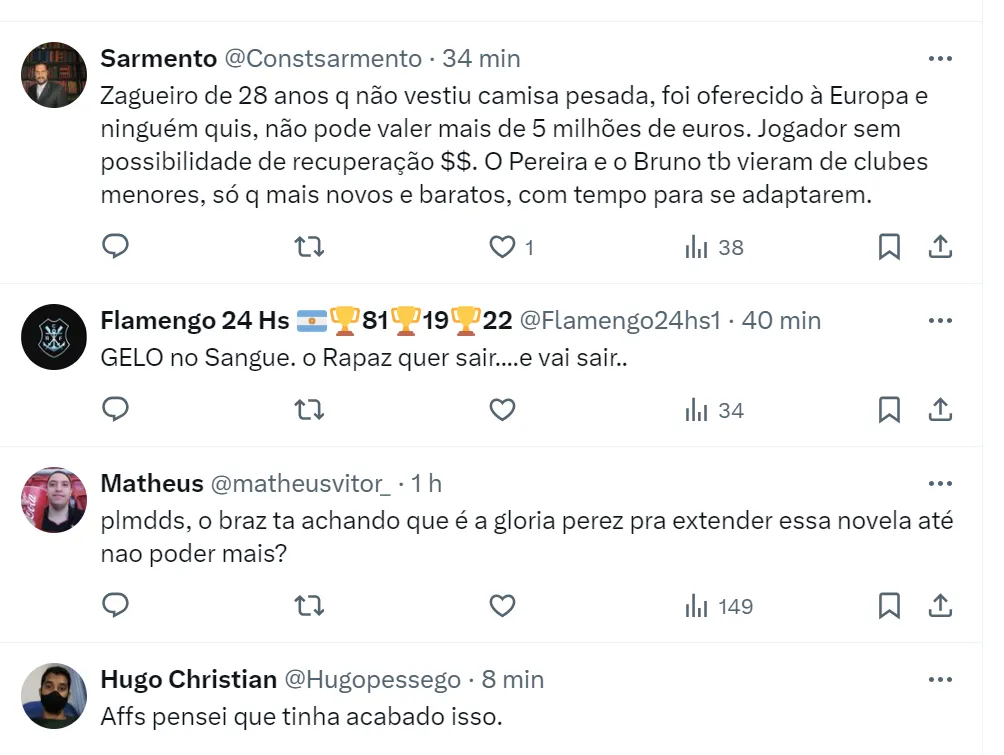View the 38 views analytics on Sarmento's tweet
The width and height of the screenshot is (1004, 755).
click(715, 247)
